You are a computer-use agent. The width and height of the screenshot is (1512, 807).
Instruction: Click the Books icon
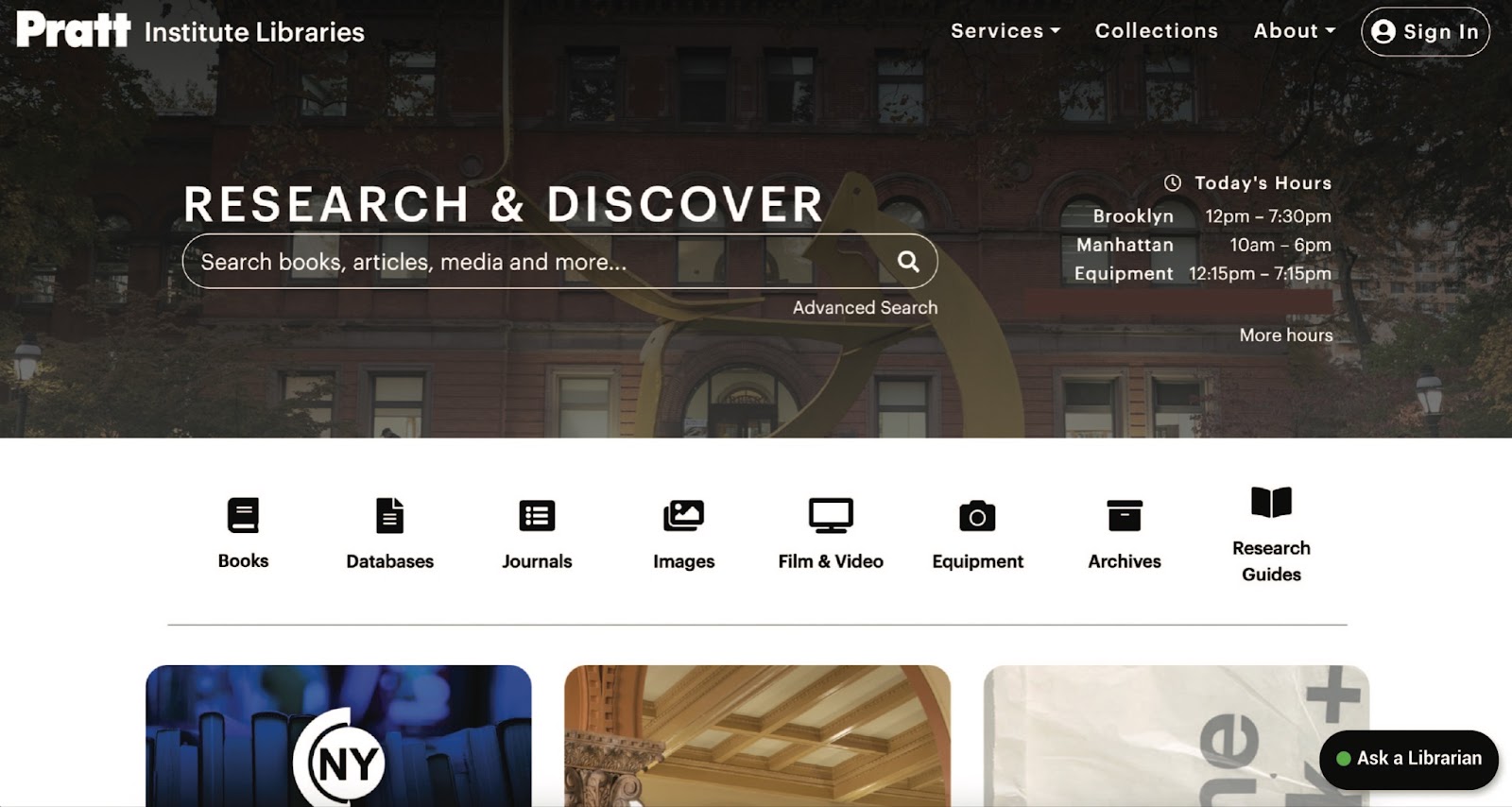(x=243, y=516)
